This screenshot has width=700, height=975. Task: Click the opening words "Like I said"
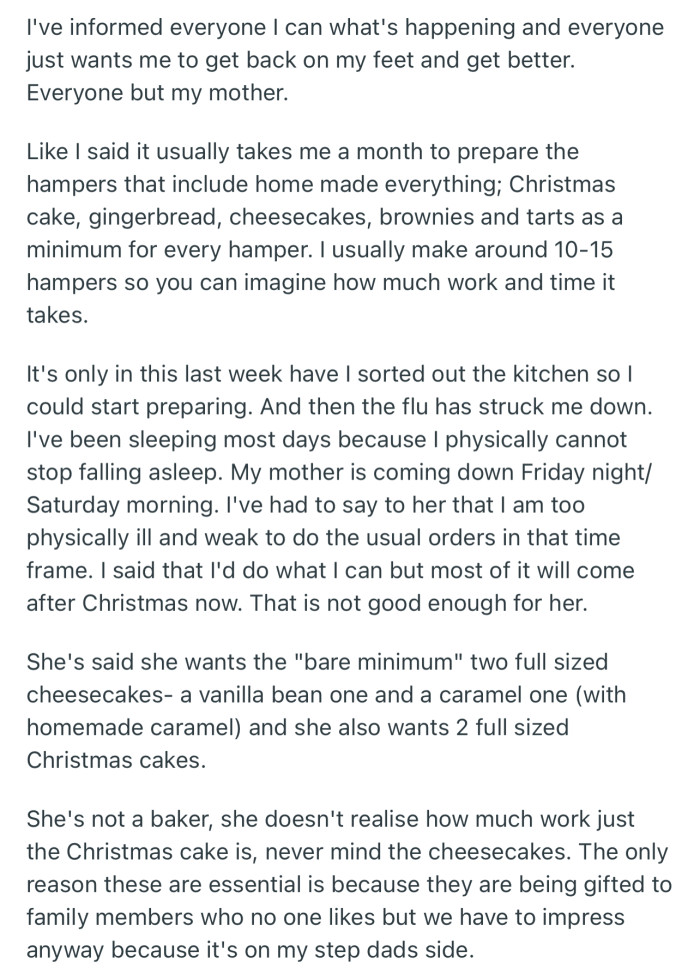coord(73,154)
